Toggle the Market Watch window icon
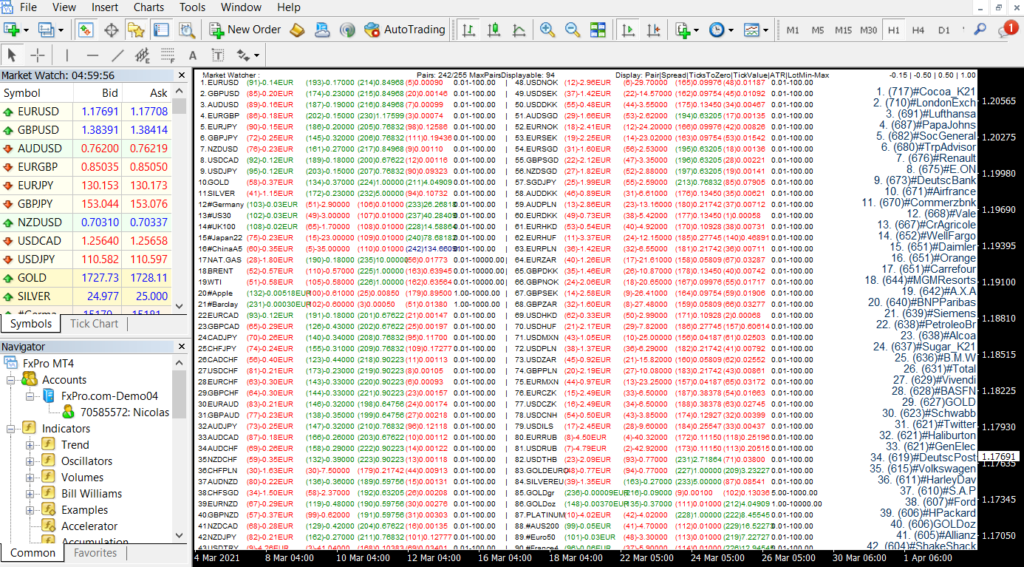 click(x=85, y=29)
